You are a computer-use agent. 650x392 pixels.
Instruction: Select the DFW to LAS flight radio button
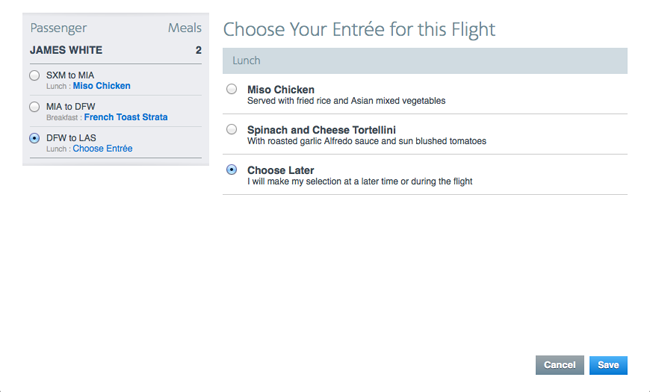pyautogui.click(x=34, y=138)
